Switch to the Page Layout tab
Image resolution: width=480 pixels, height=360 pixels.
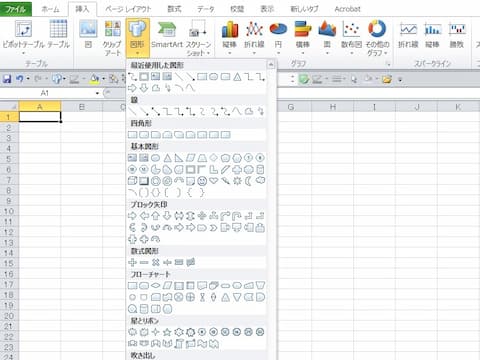click(x=128, y=9)
